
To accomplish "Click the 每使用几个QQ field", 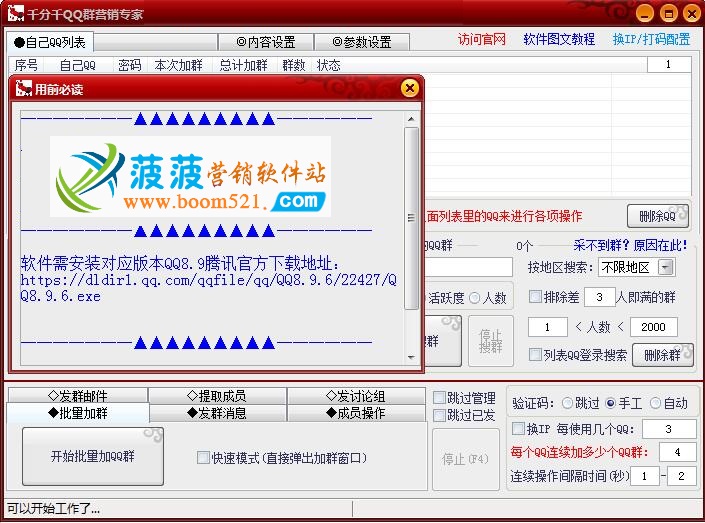I will click(669, 429).
